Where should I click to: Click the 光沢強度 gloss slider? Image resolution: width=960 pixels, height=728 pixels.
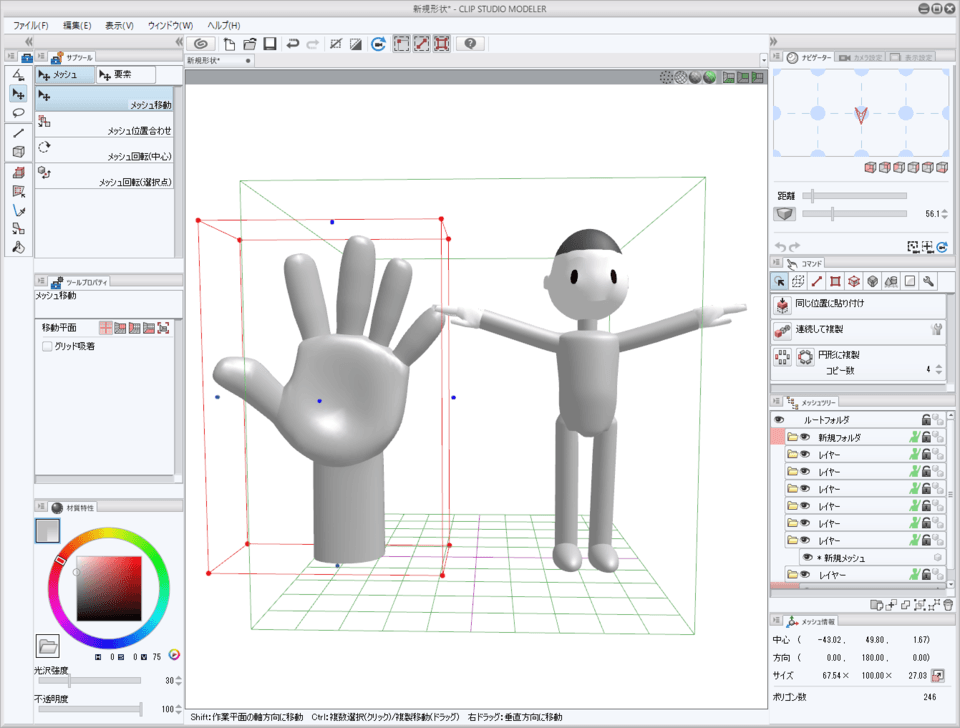[x=89, y=680]
